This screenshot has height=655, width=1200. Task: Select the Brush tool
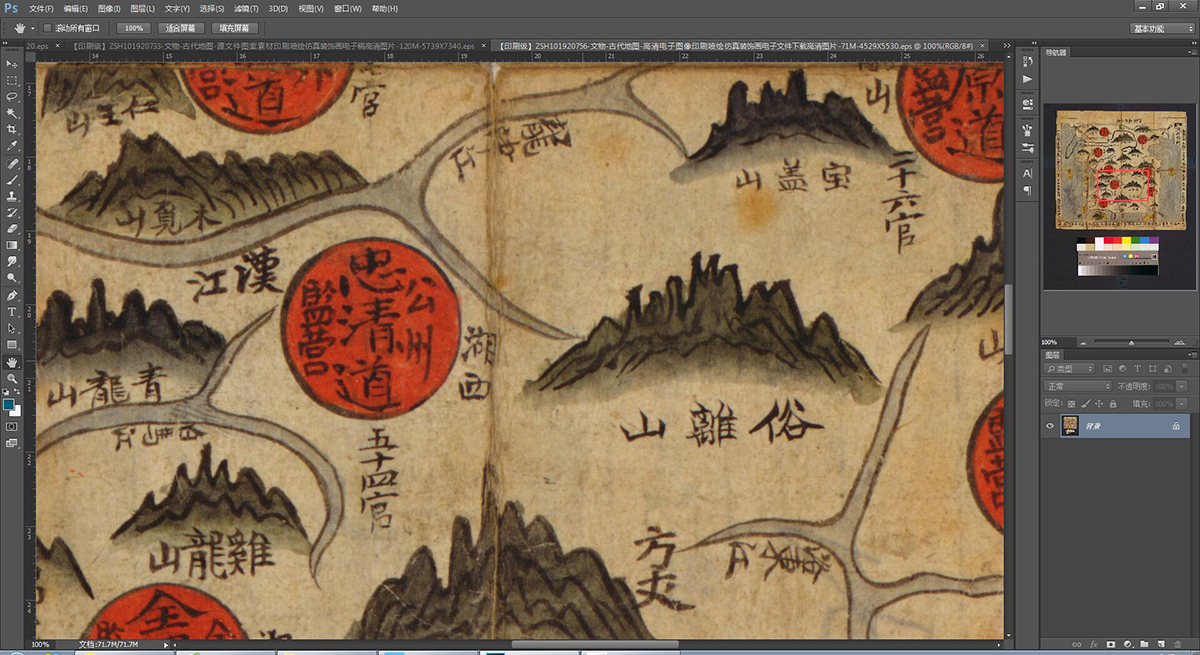click(12, 180)
